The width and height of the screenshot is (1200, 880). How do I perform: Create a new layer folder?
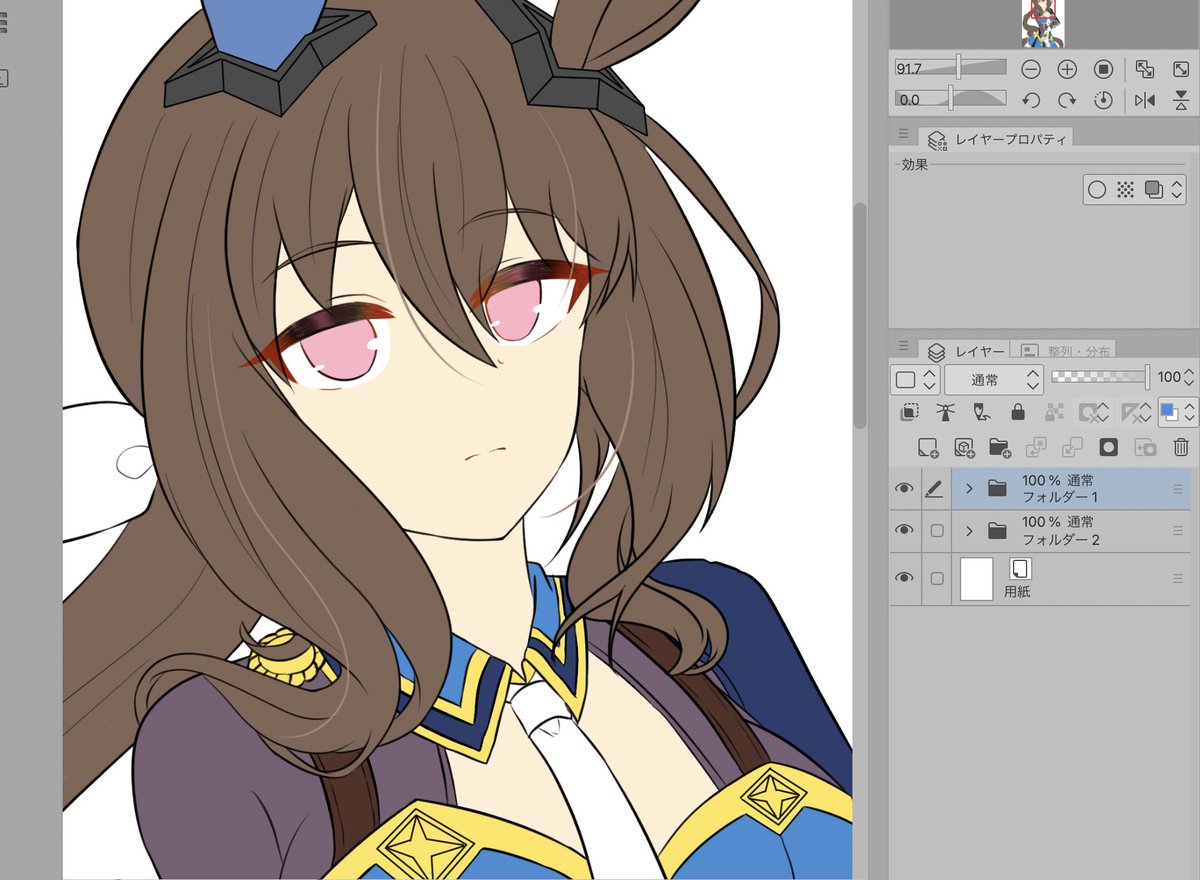coord(1000,447)
